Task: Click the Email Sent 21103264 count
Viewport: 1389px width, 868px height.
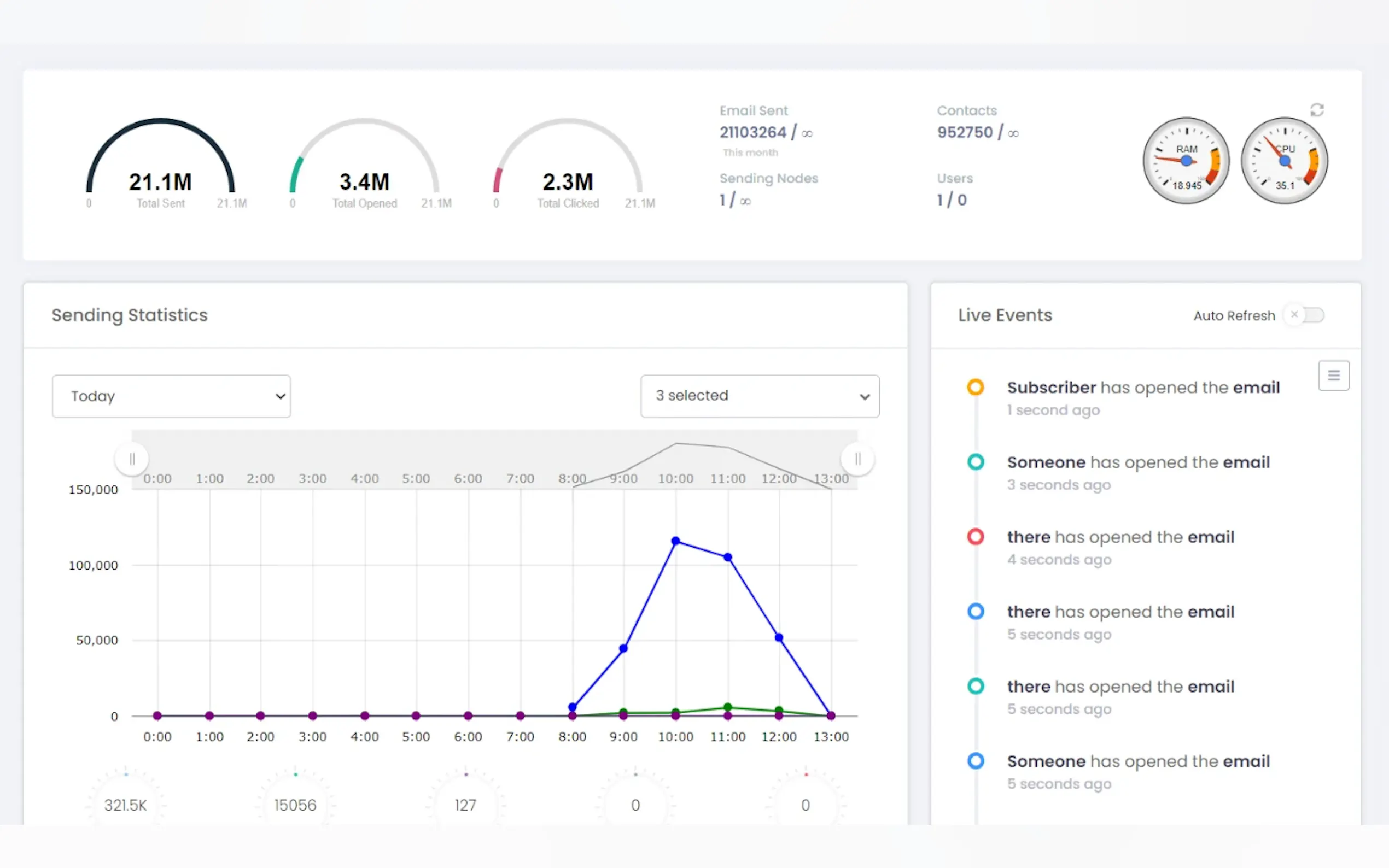Action: (x=753, y=132)
